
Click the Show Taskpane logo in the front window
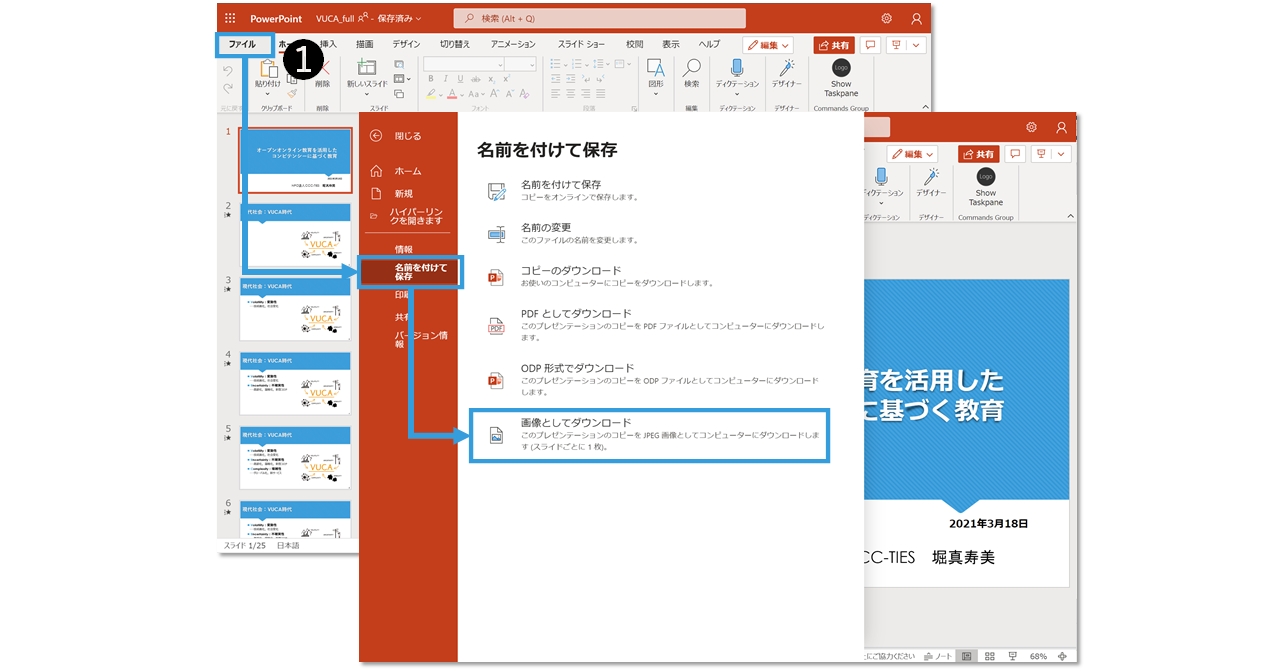click(986, 177)
